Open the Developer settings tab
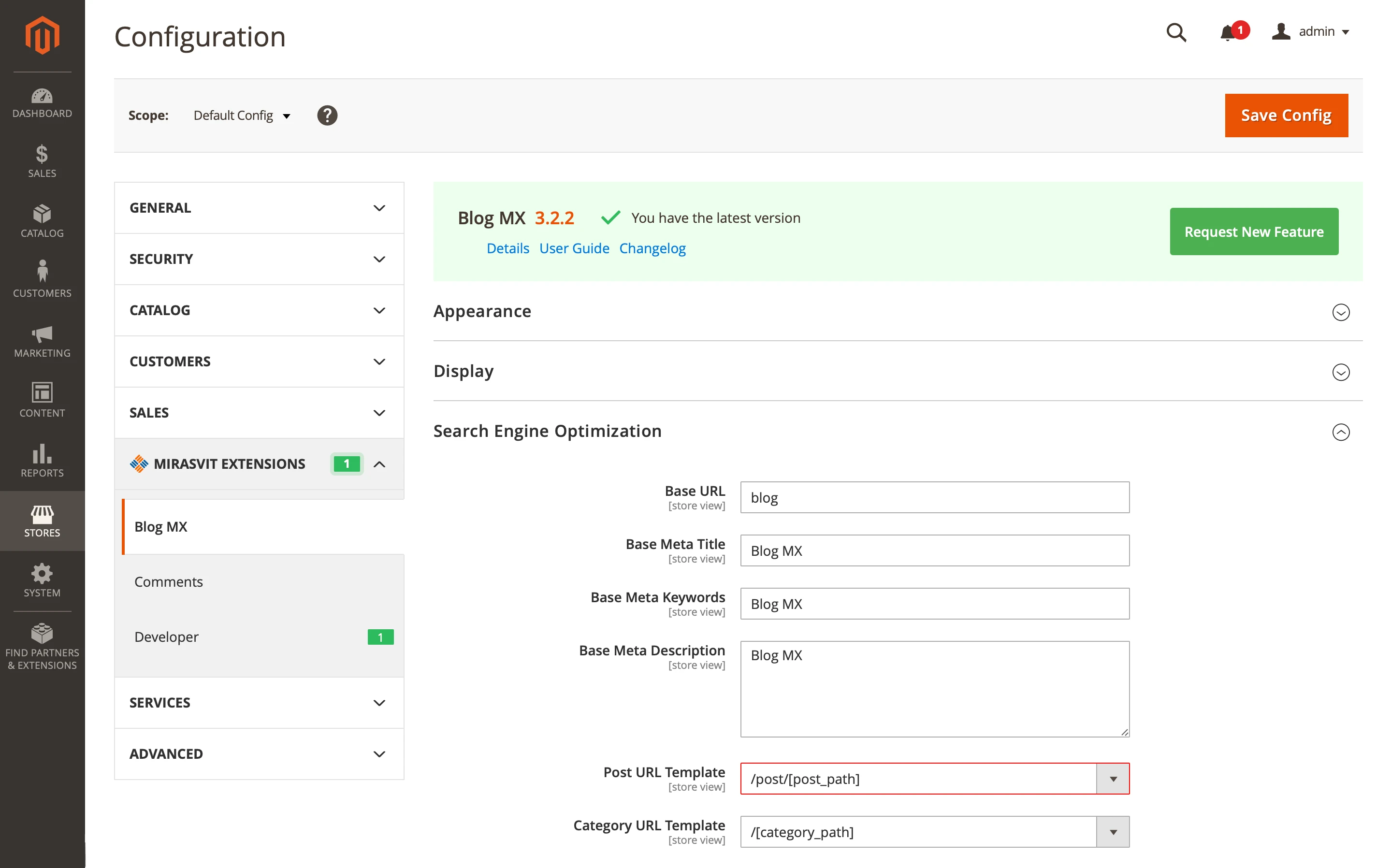The width and height of the screenshot is (1391, 868). [166, 637]
